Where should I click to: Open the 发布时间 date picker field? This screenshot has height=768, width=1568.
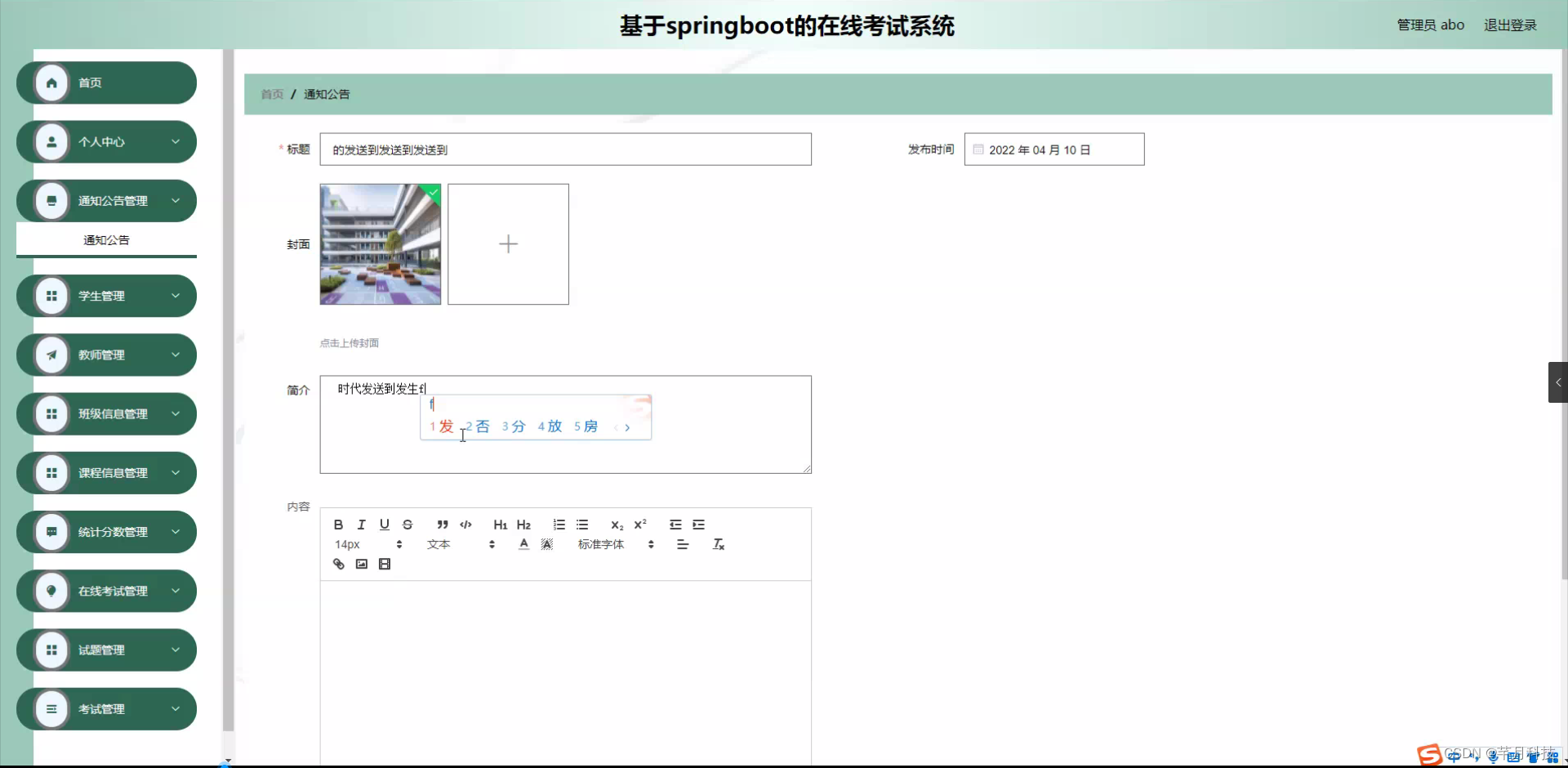point(1053,149)
